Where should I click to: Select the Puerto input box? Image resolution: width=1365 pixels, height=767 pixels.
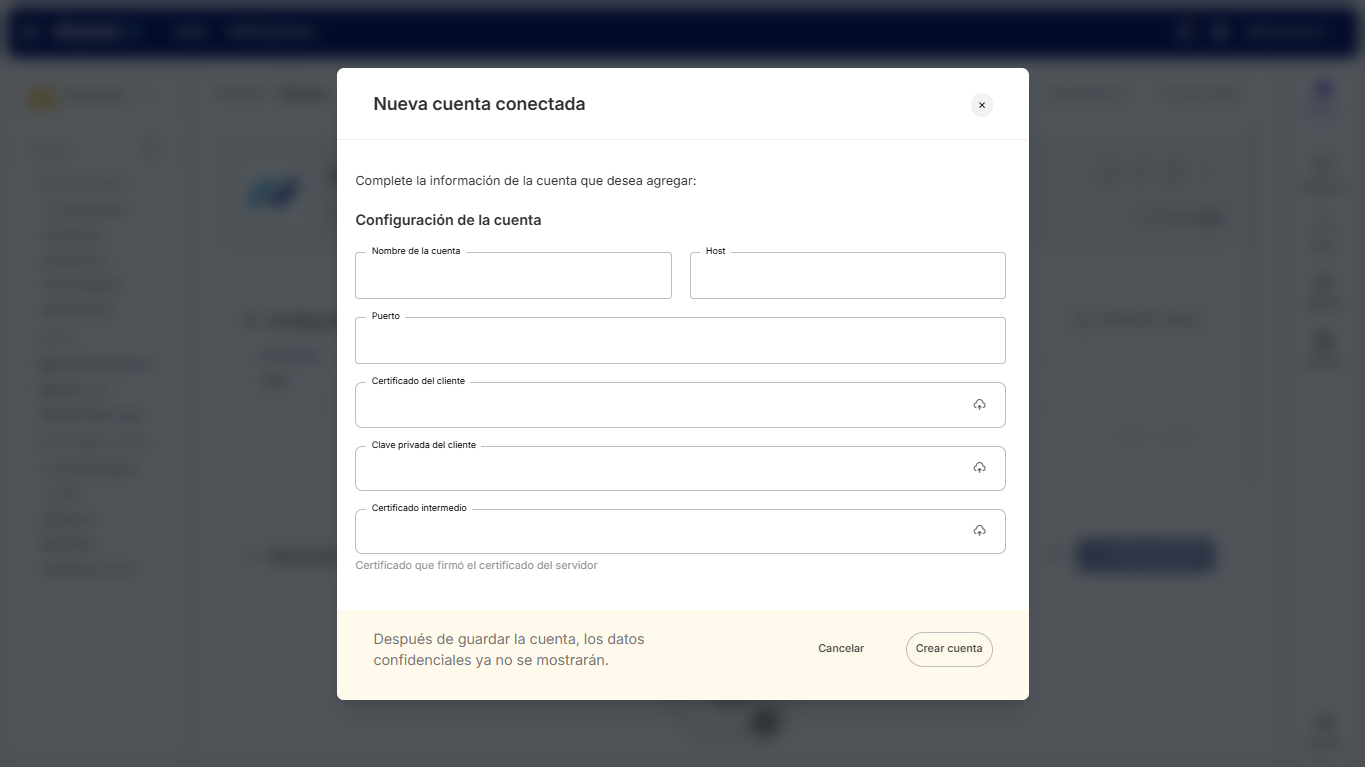[x=680, y=342]
